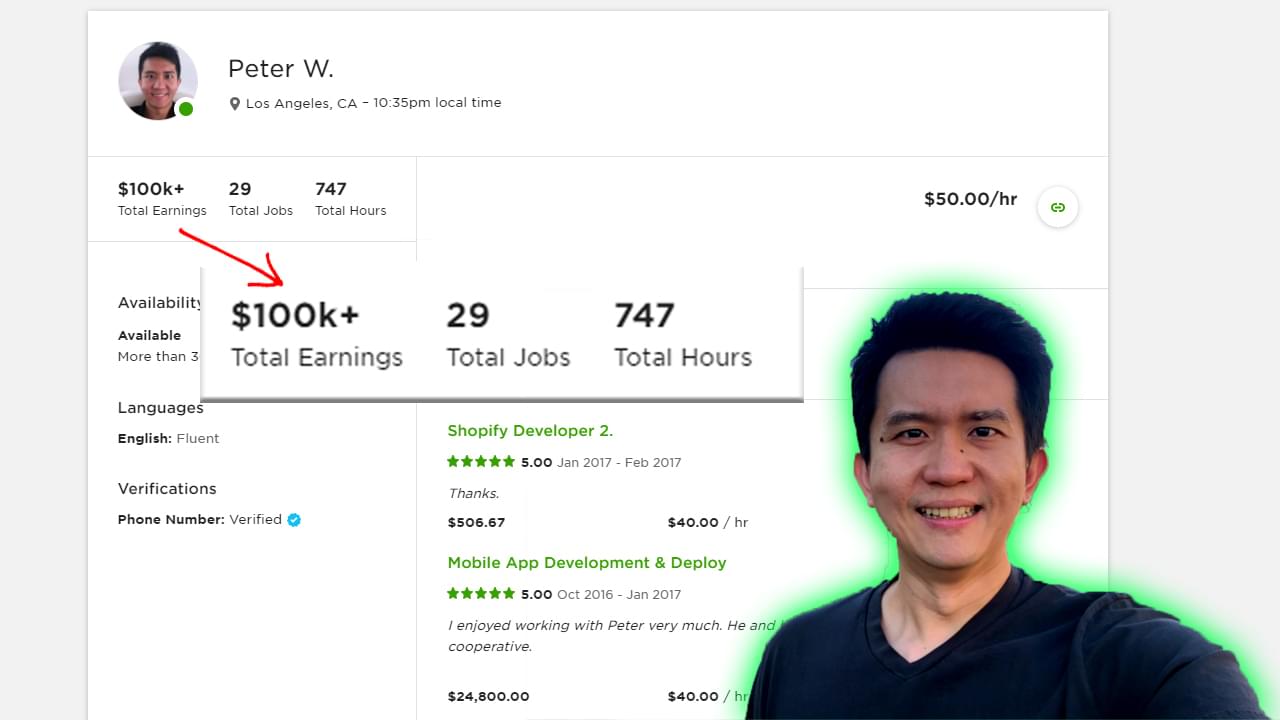Click the Los Angeles, CA local time text
Screen dimensions: 1280x720
tap(374, 103)
